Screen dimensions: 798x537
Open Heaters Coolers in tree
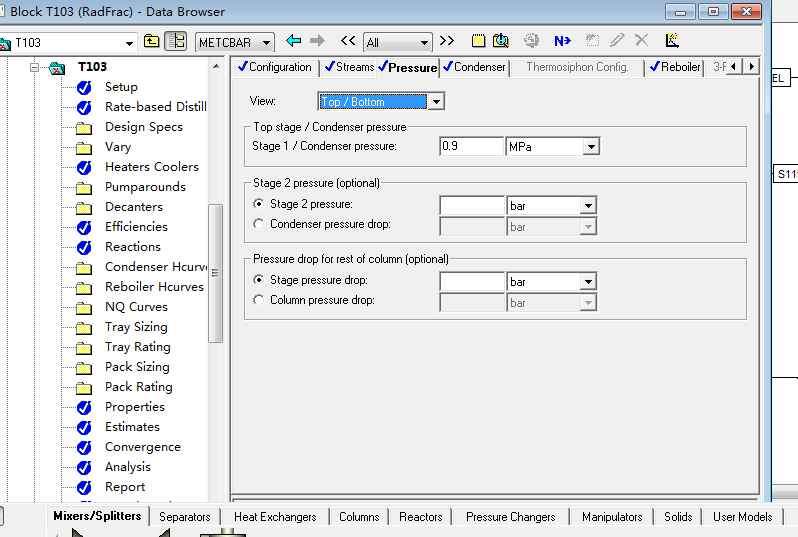pyautogui.click(x=152, y=166)
